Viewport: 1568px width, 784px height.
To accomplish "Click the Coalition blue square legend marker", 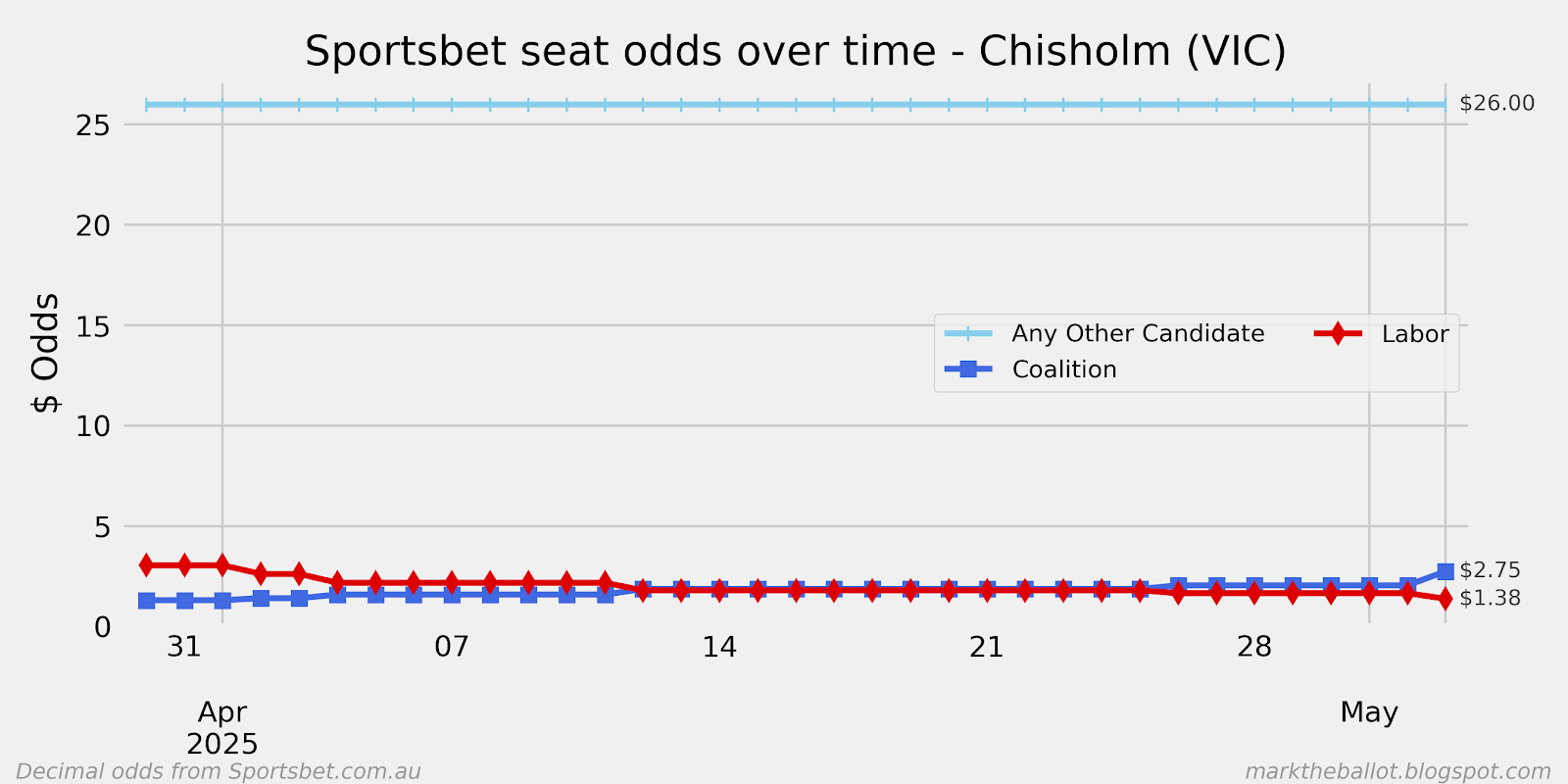I will coord(968,369).
